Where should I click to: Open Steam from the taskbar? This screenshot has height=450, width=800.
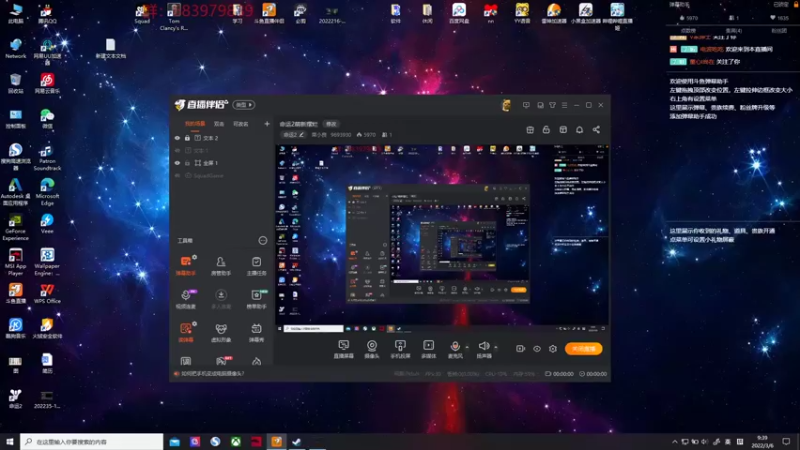click(296, 442)
